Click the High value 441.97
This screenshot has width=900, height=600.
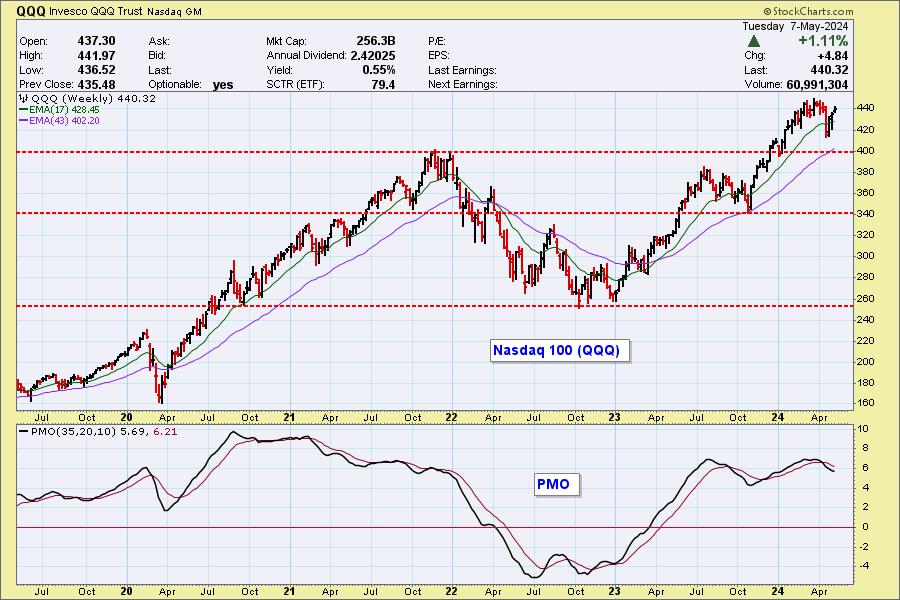(x=96, y=56)
